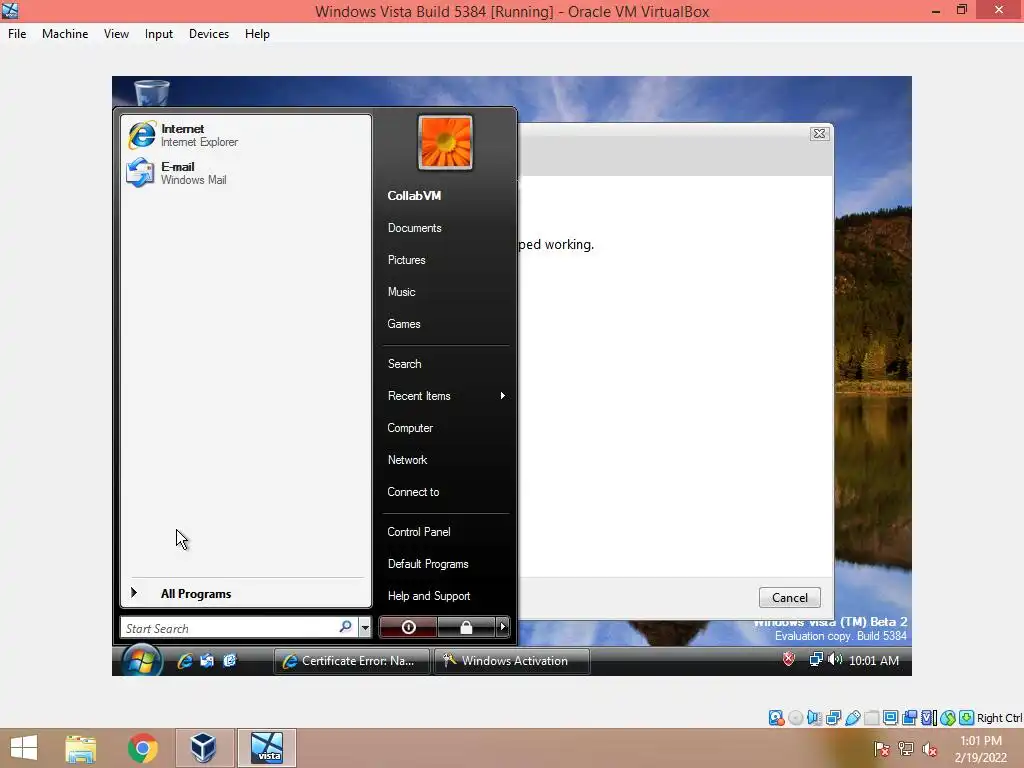
Task: Switch to Windows Activation taskbar button
Action: 512,661
